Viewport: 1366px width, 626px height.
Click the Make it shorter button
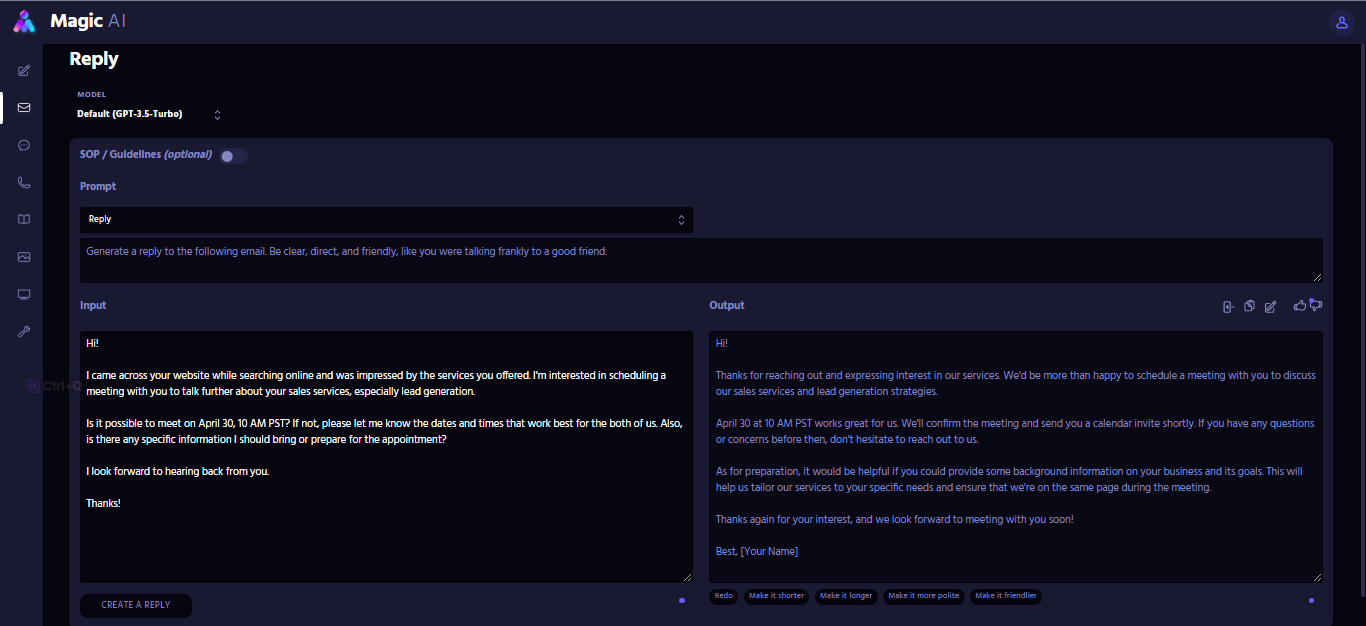(x=776, y=596)
